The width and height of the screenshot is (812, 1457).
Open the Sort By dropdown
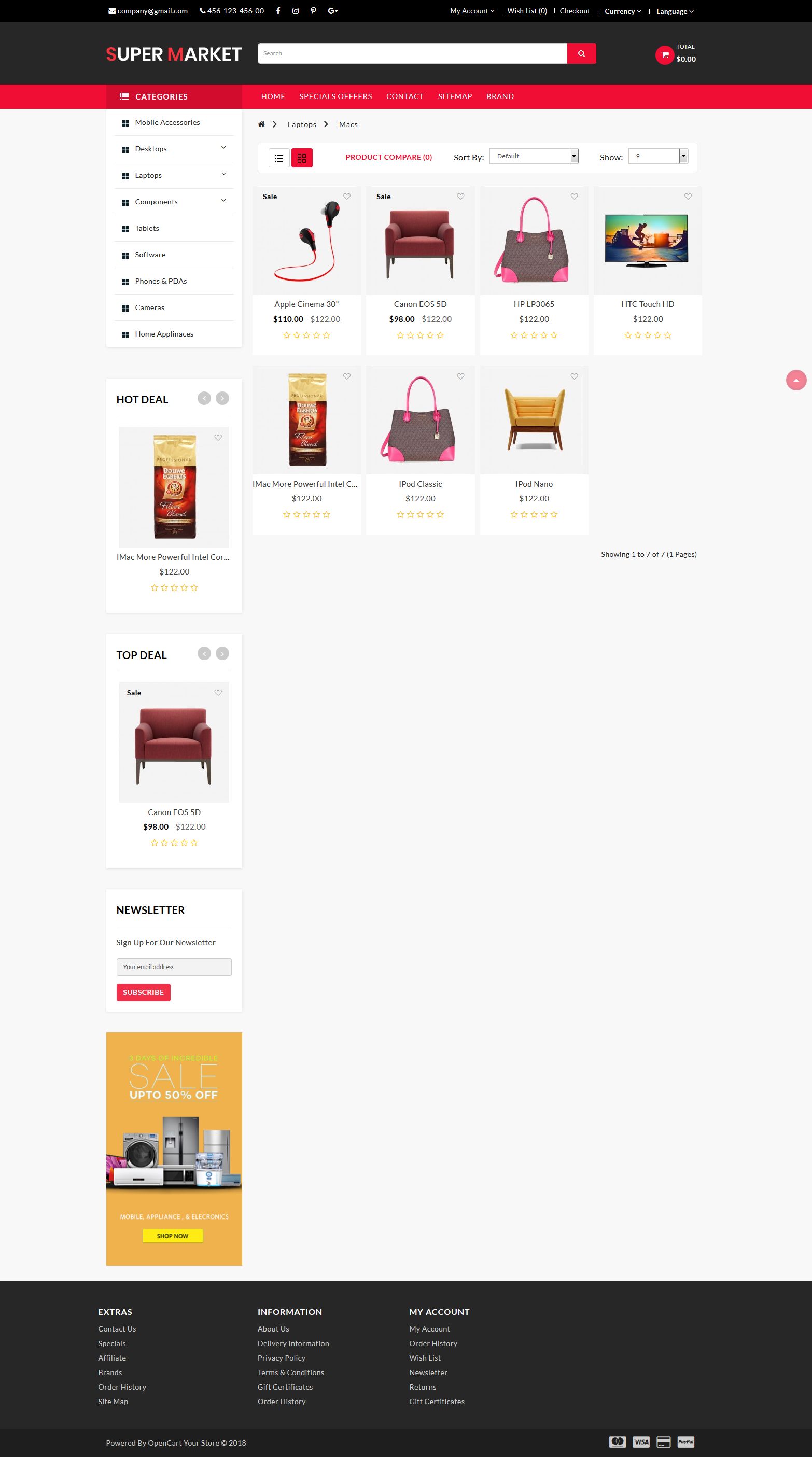[x=534, y=156]
